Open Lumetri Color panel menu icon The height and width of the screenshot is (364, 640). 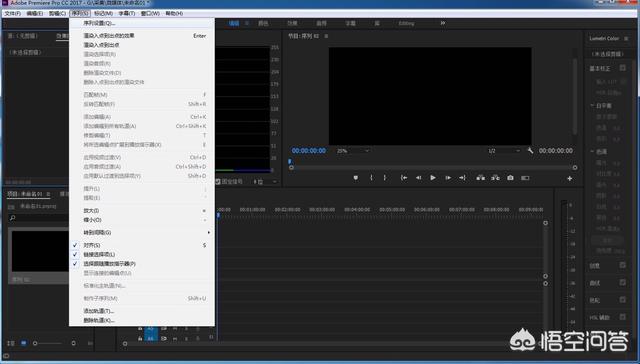pos(626,38)
